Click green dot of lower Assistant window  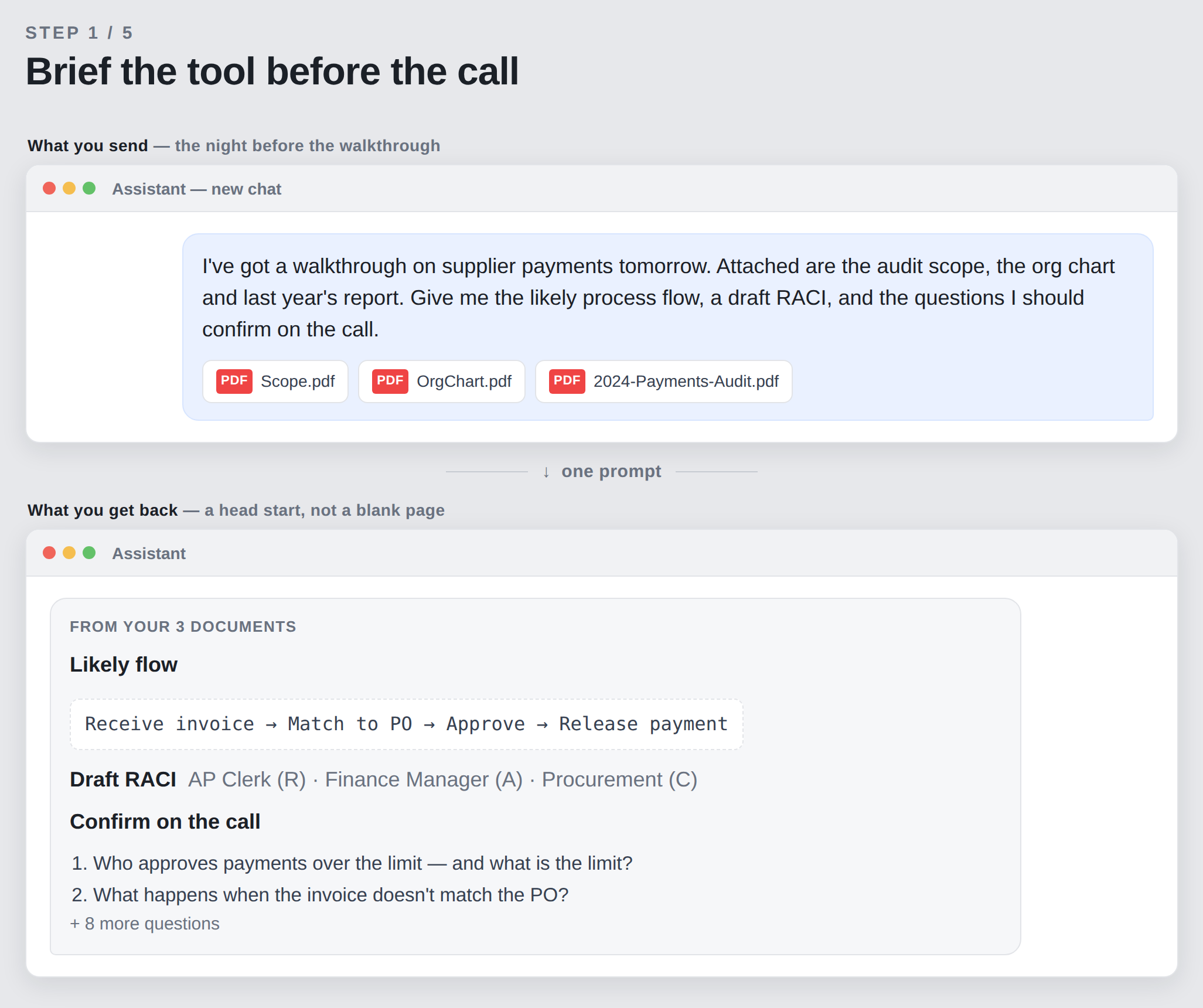pyautogui.click(x=89, y=553)
